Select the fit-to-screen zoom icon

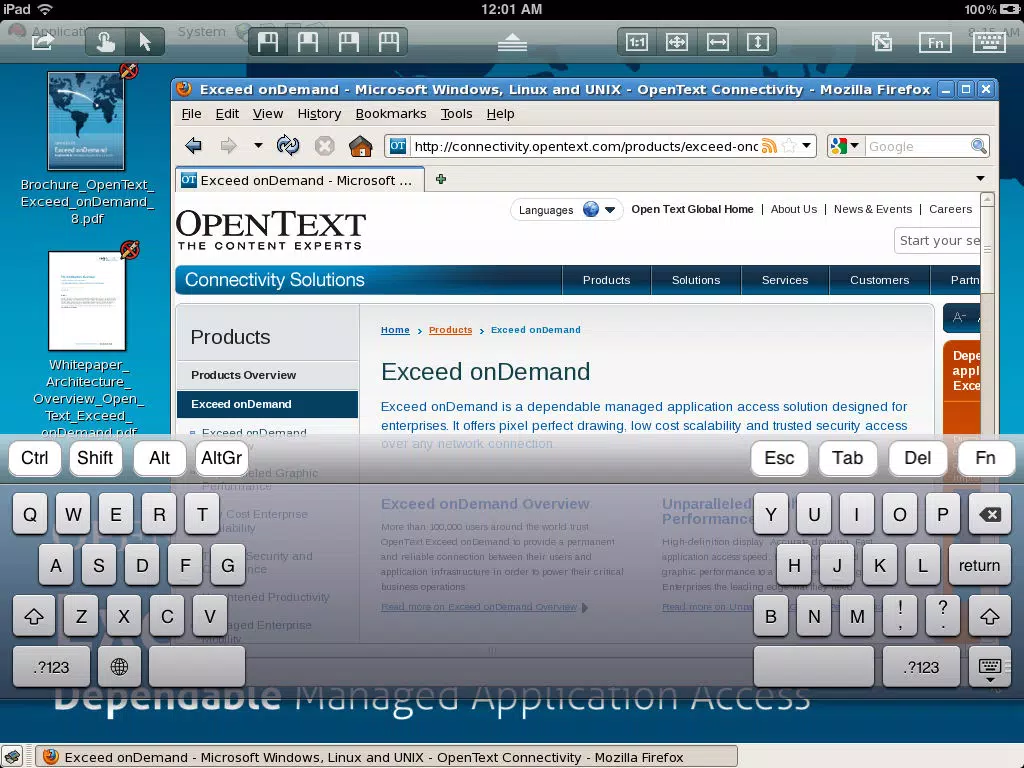point(677,42)
